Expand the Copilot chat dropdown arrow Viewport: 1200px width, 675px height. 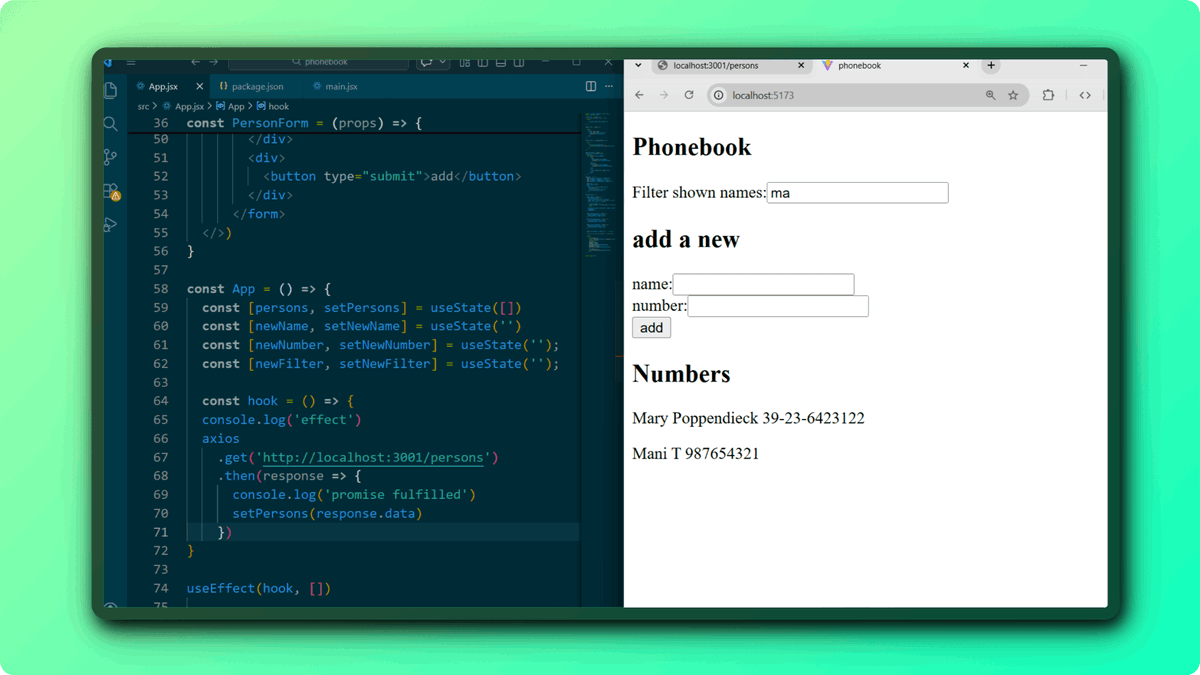442,62
